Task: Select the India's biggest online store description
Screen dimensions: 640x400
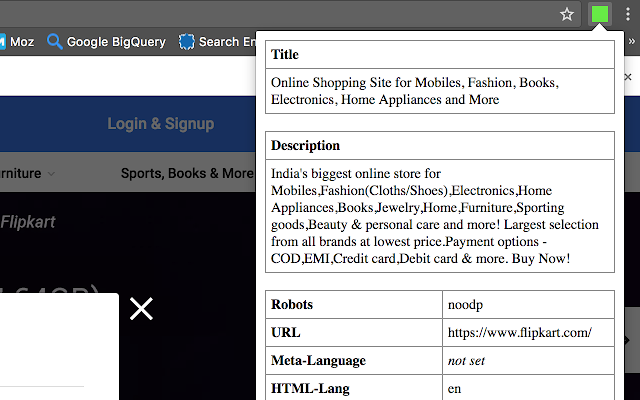Action: 435,216
